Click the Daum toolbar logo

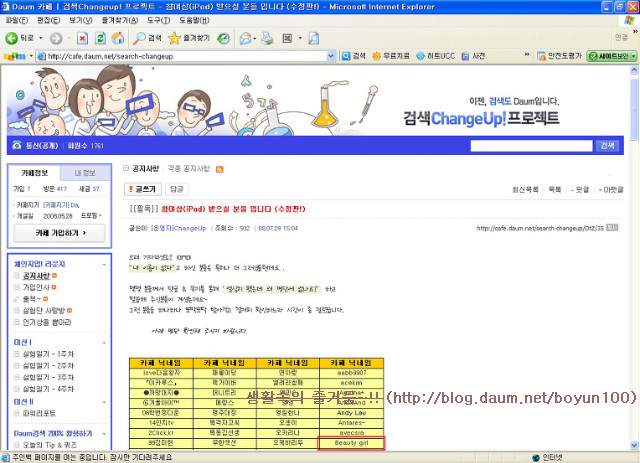pos(15,56)
